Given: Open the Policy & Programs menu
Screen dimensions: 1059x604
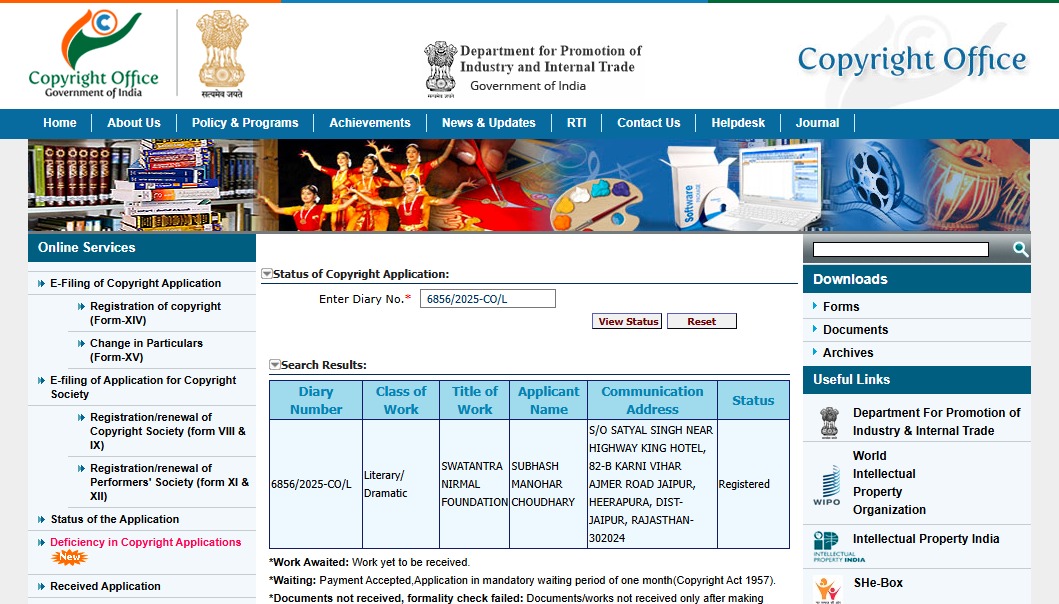Looking at the screenshot, I should (x=245, y=123).
